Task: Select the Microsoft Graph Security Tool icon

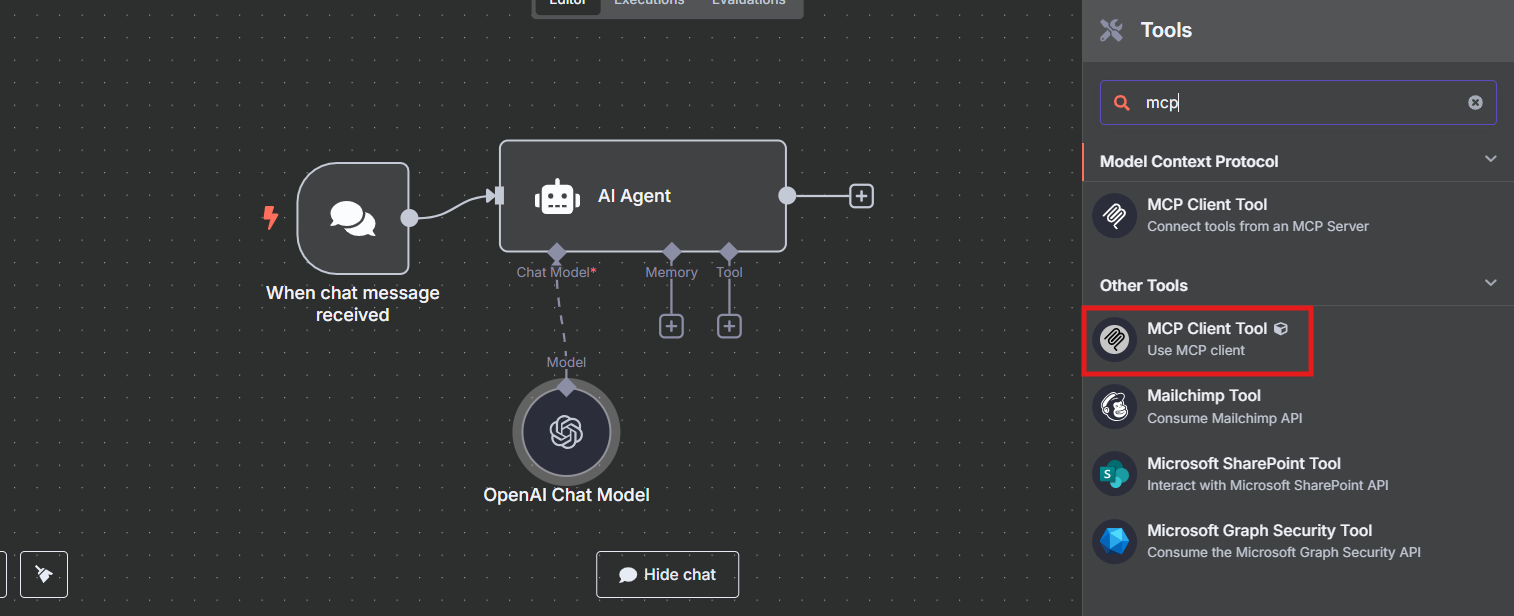Action: click(1114, 541)
